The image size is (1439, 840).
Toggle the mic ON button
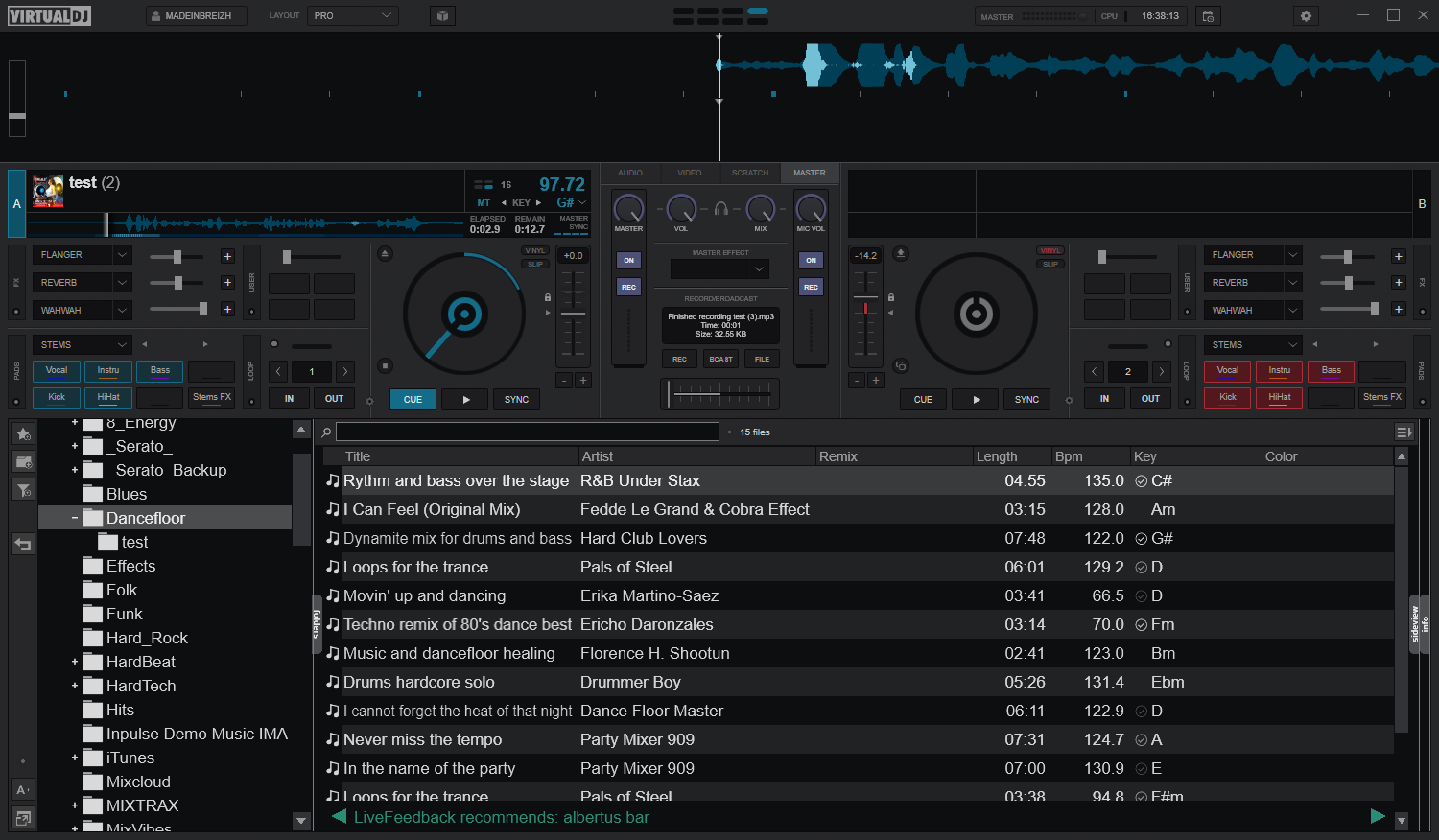811,260
